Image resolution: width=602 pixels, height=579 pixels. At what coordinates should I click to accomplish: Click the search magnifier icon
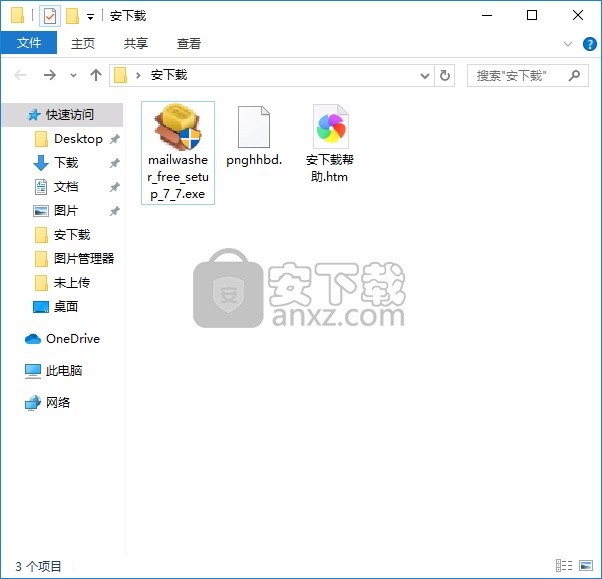pos(574,75)
